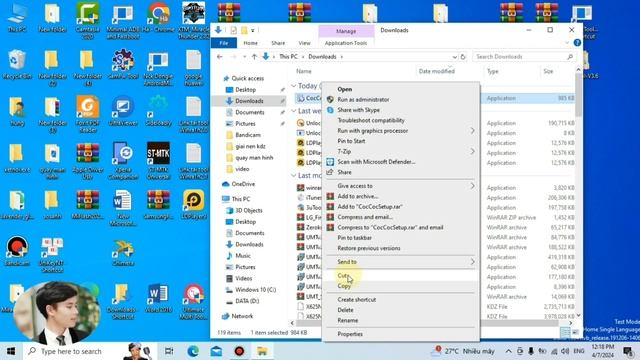Show hidden system tray icons chevron

tap(508, 351)
